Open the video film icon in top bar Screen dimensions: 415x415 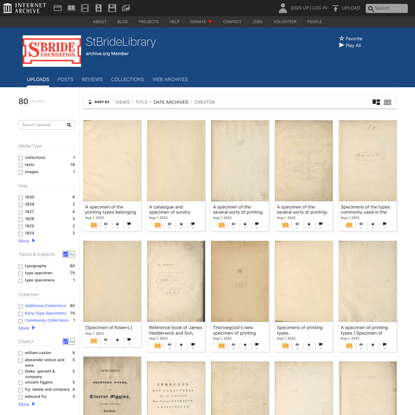85,8
